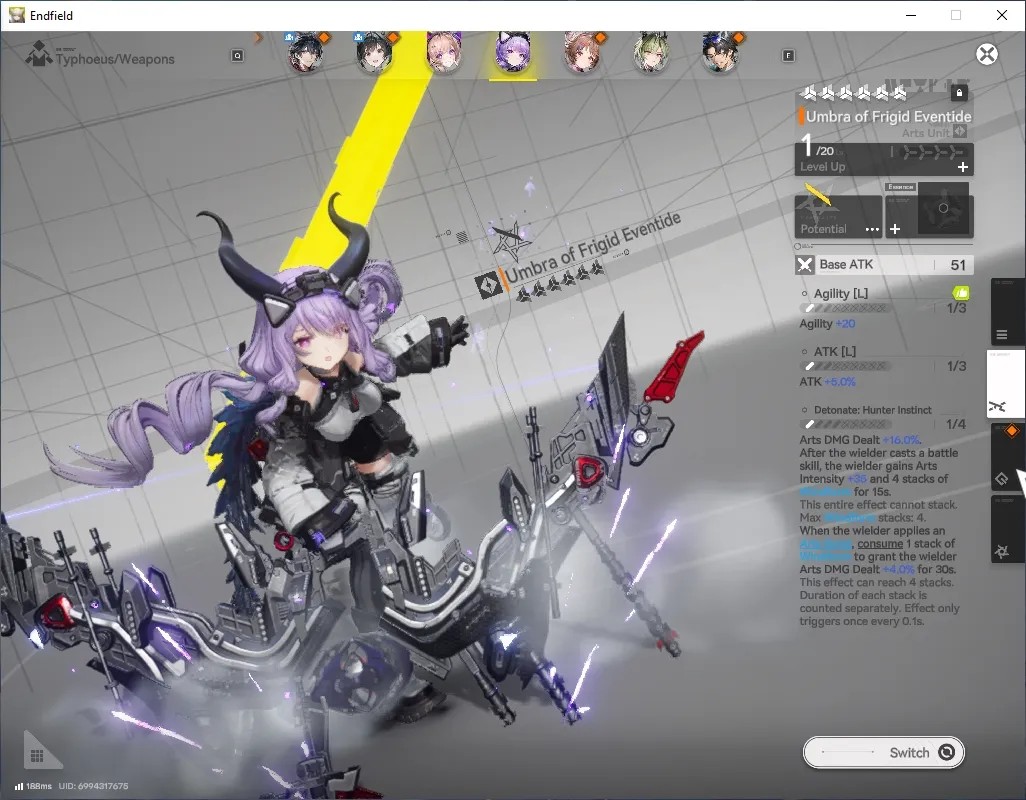Click the underlined consume keyword link
Image resolution: width=1026 pixels, height=800 pixels.
coord(880,544)
